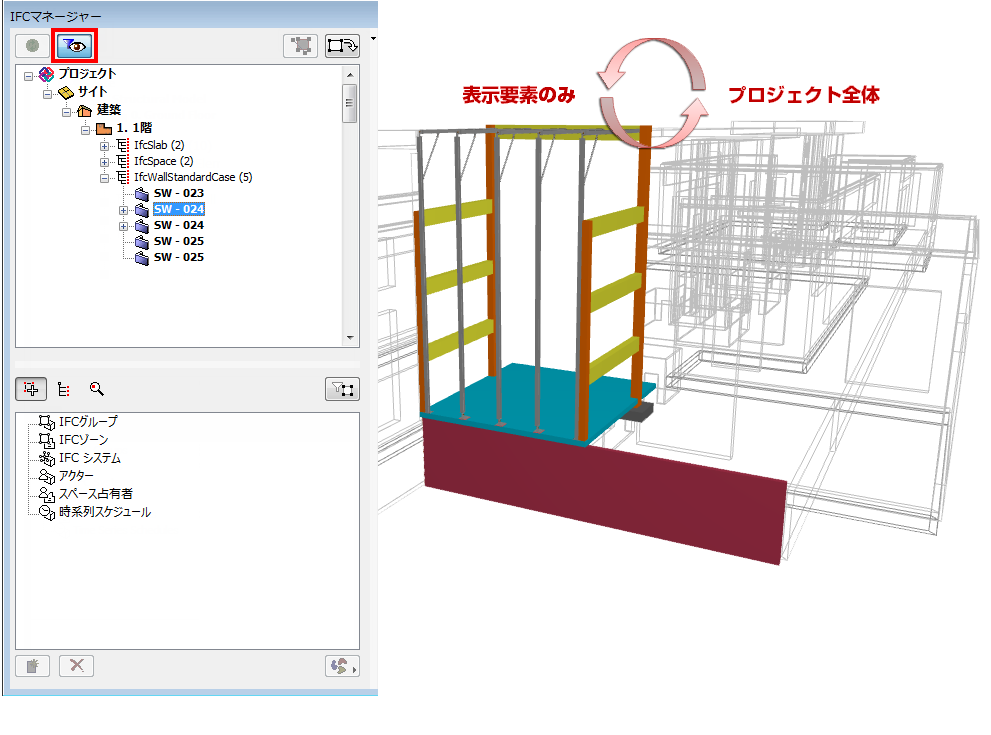Select the grayed project scope icon beside the eye
This screenshot has width=991, height=735.
[31, 43]
